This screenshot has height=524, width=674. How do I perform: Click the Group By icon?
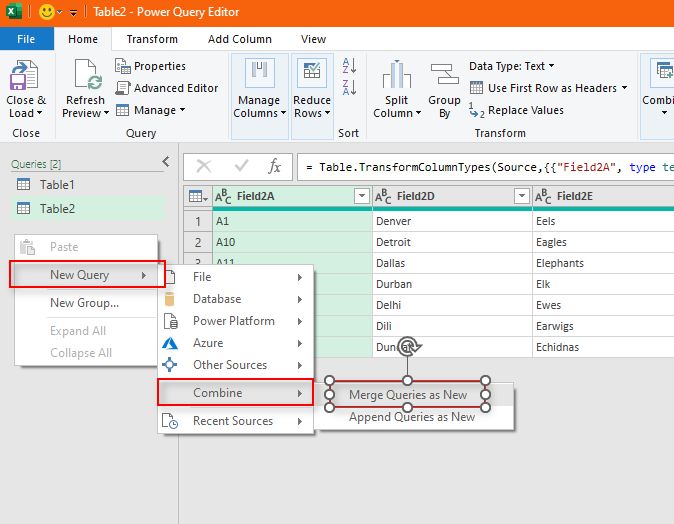(444, 74)
